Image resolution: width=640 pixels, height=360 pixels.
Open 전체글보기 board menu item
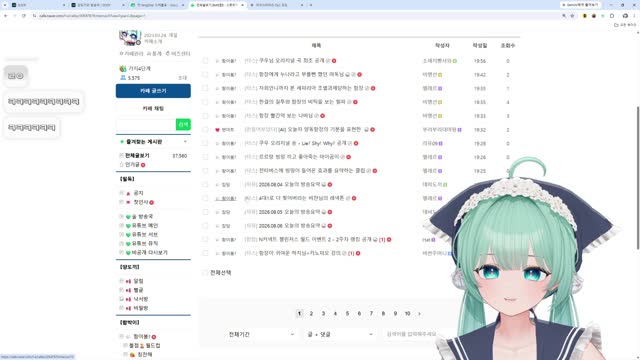137,156
